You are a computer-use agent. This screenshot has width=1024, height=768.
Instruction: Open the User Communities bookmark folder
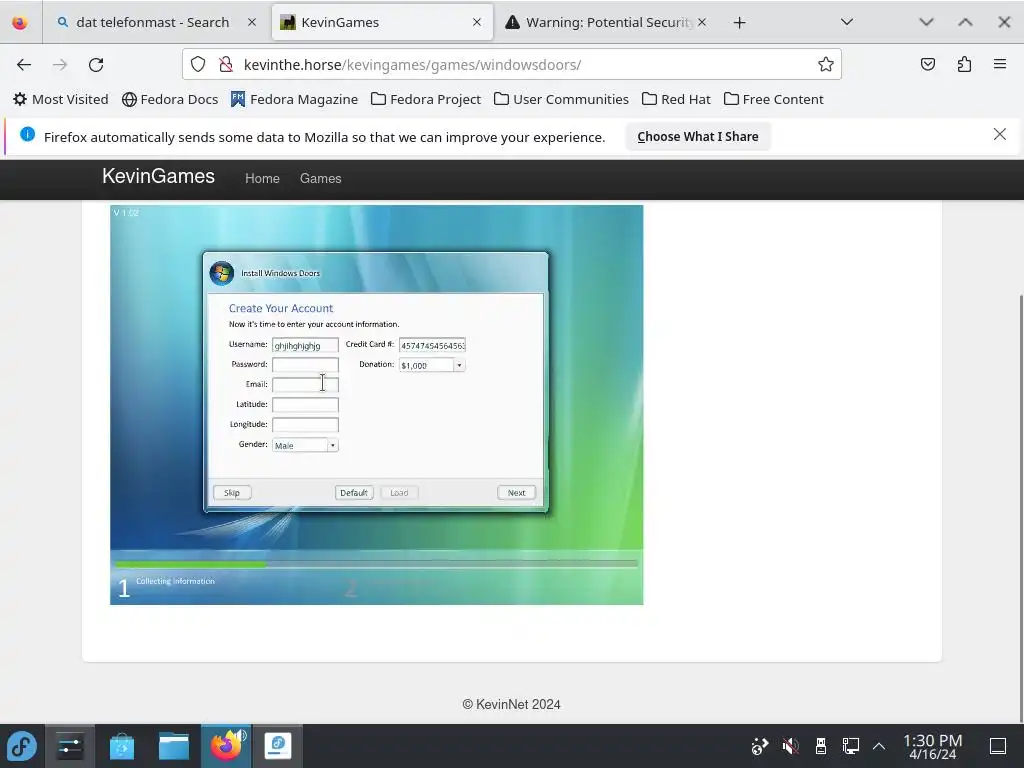[x=561, y=99]
